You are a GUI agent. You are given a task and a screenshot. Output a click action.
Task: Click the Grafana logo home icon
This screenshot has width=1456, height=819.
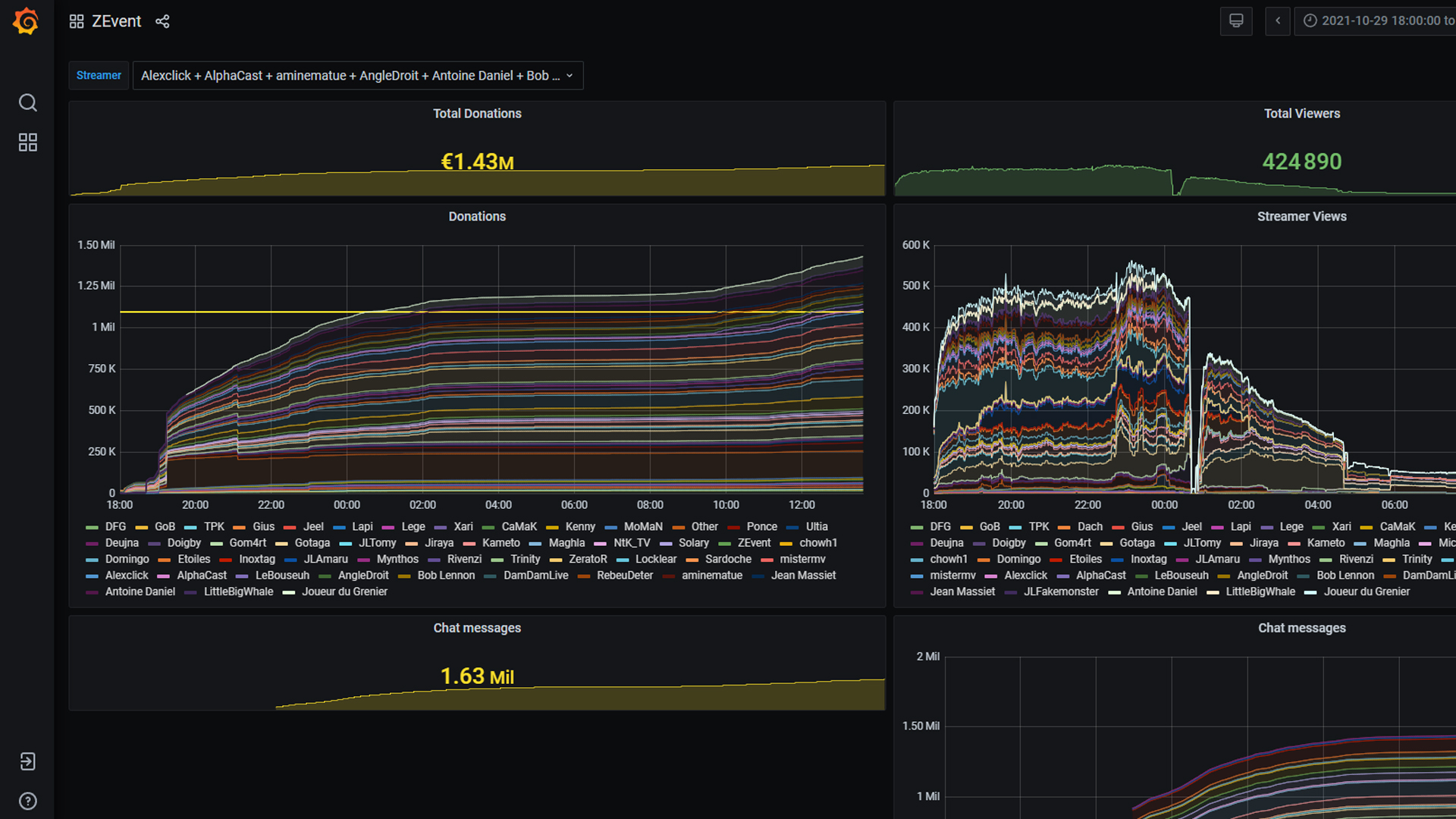tap(27, 21)
